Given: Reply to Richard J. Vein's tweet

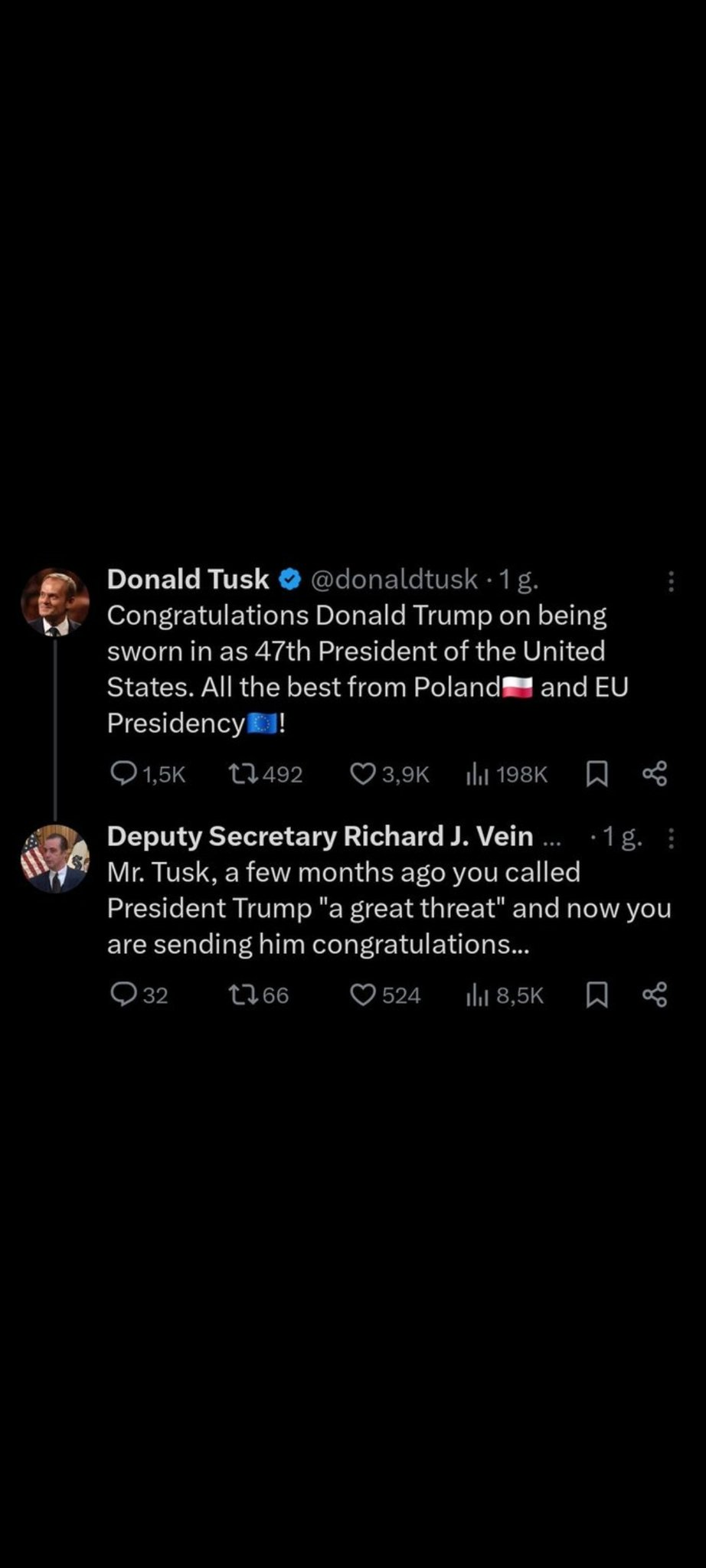Looking at the screenshot, I should [124, 994].
